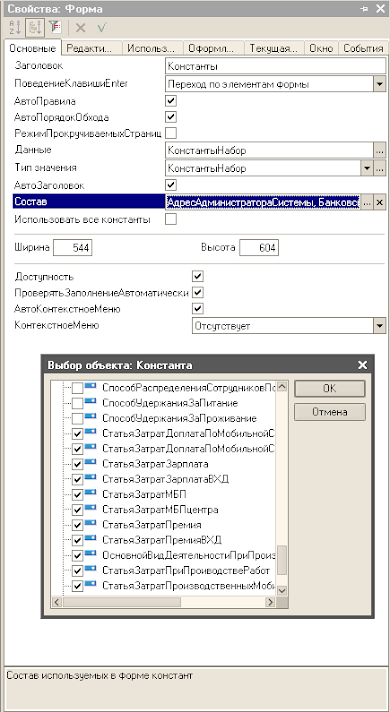
Task: Toggle sort-by-categories toolbar icon
Action: pos(34,28)
